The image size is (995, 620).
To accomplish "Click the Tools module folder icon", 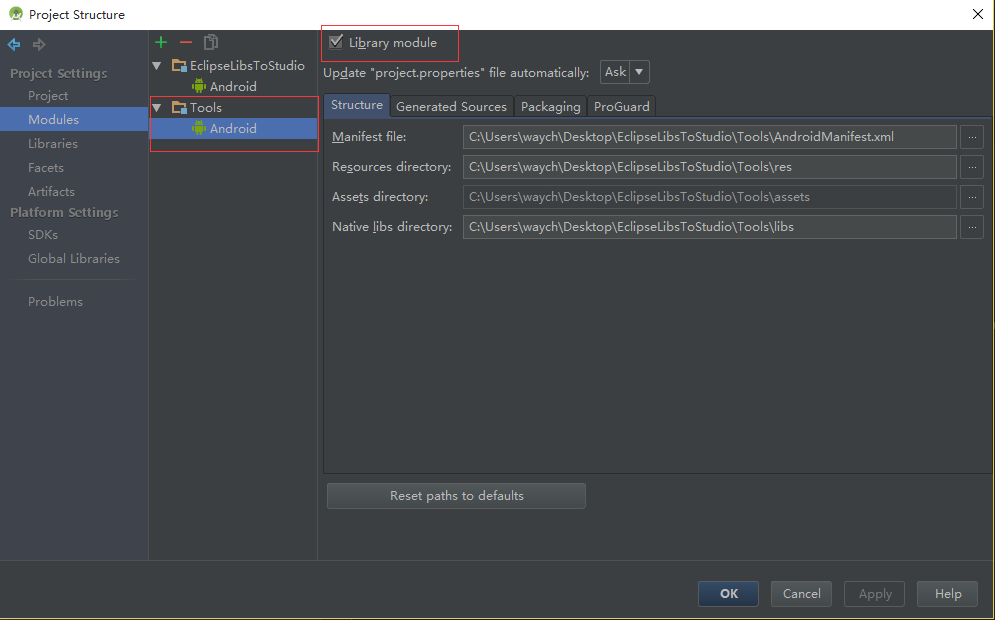I will pyautogui.click(x=180, y=108).
